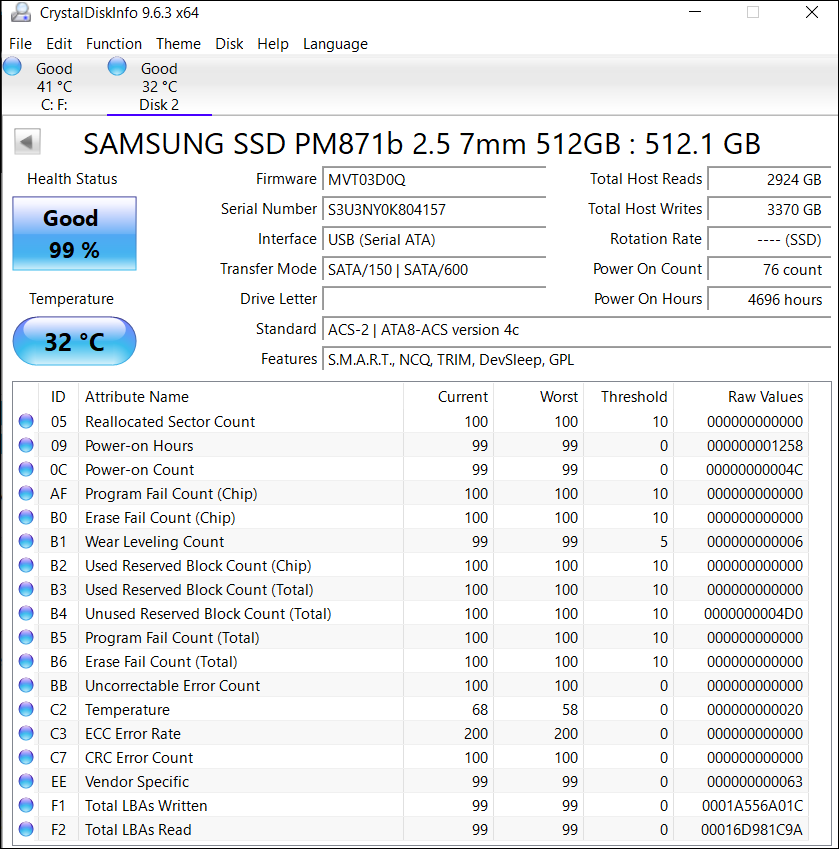Image resolution: width=839 pixels, height=849 pixels.
Task: Click the Disk 2 status orb
Action: click(x=117, y=67)
